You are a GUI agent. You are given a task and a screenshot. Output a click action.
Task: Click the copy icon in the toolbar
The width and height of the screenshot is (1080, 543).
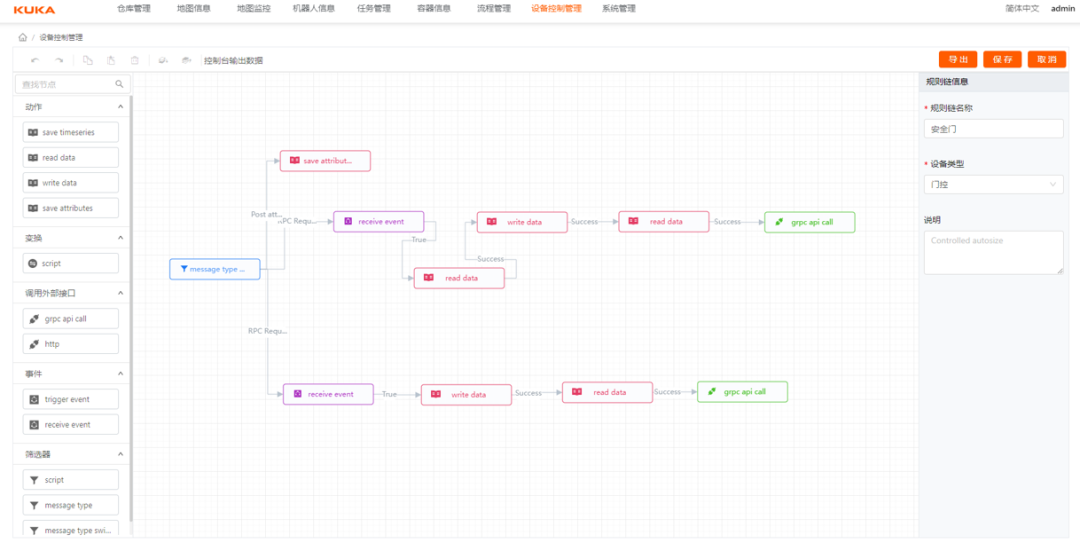click(88, 60)
